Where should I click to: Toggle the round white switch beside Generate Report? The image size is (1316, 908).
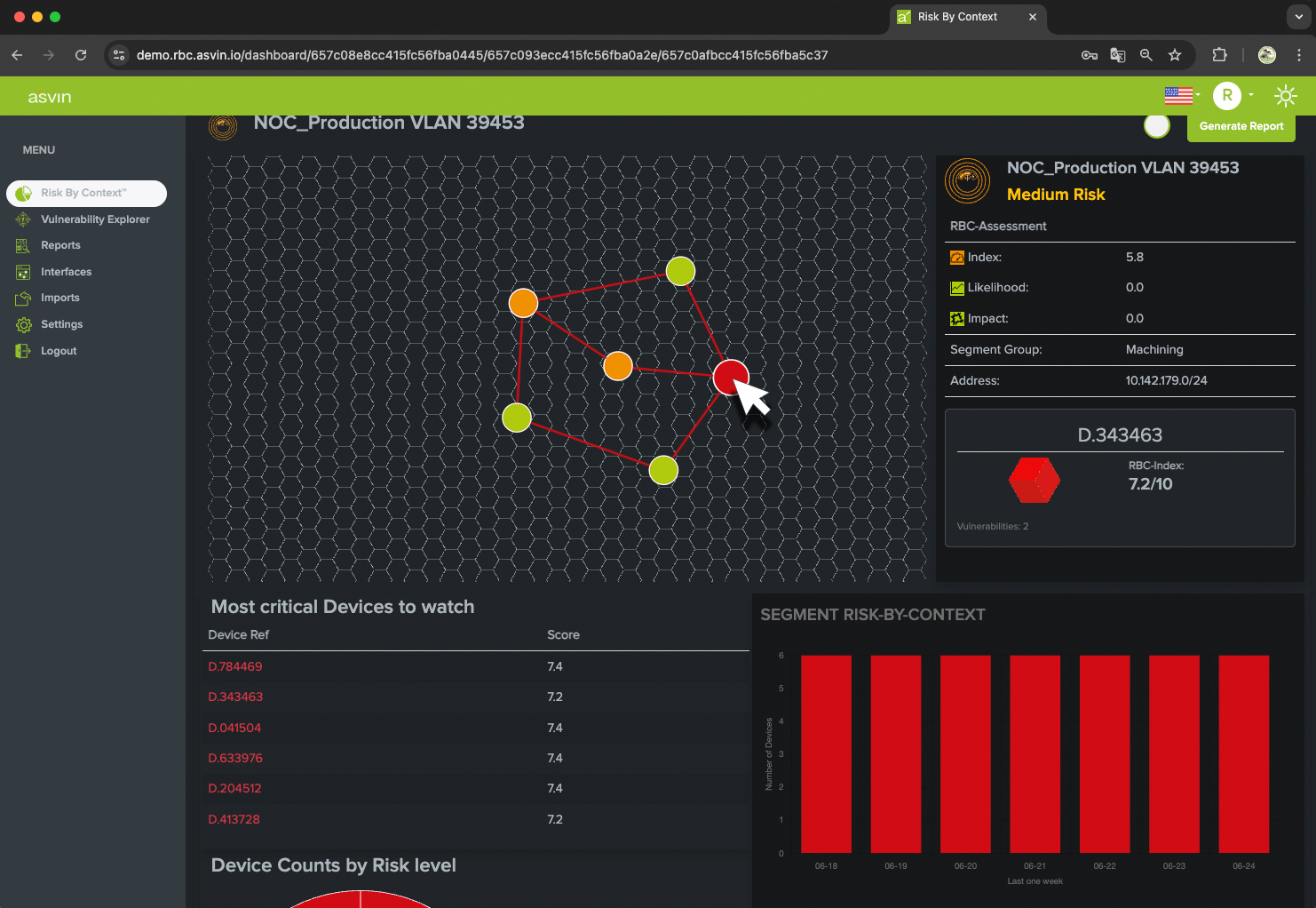click(1156, 126)
